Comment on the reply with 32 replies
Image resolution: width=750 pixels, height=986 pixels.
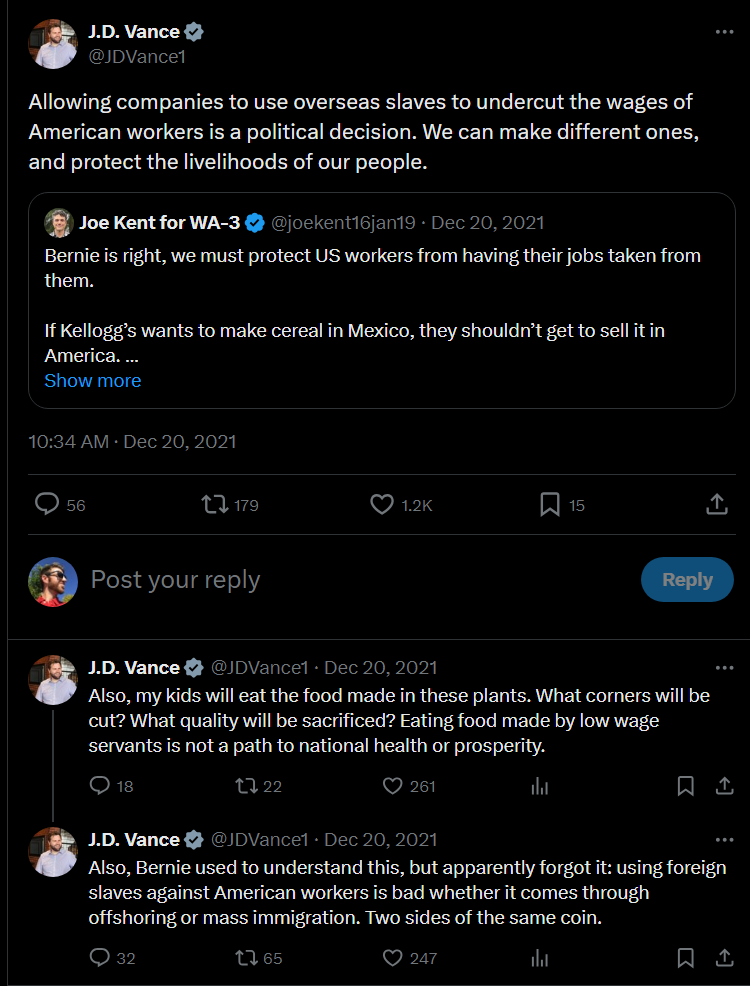coord(100,958)
